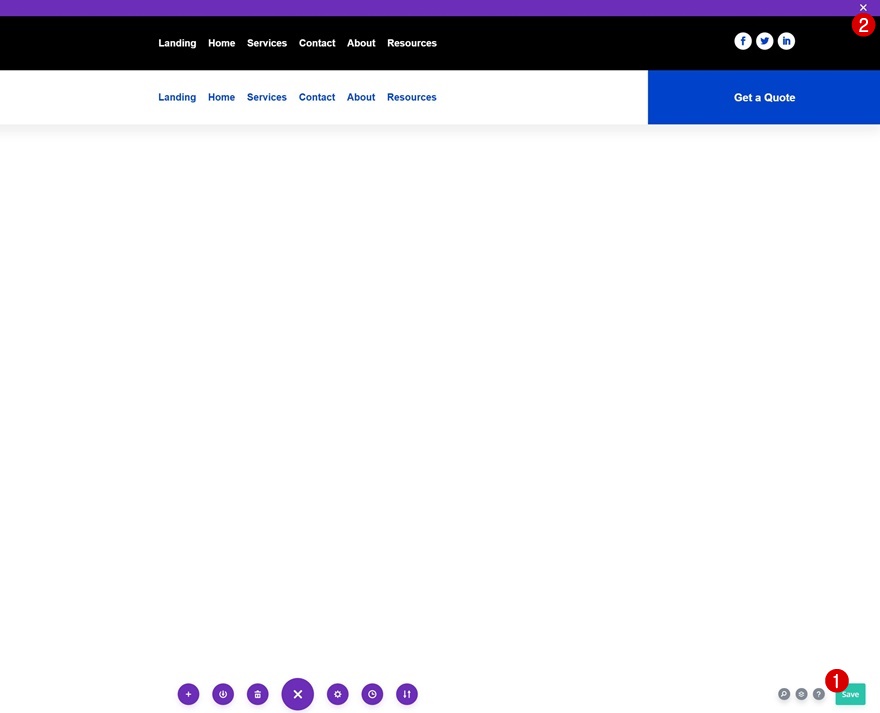Add a new section with the plus icon
This screenshot has width=880, height=713.
[188, 693]
